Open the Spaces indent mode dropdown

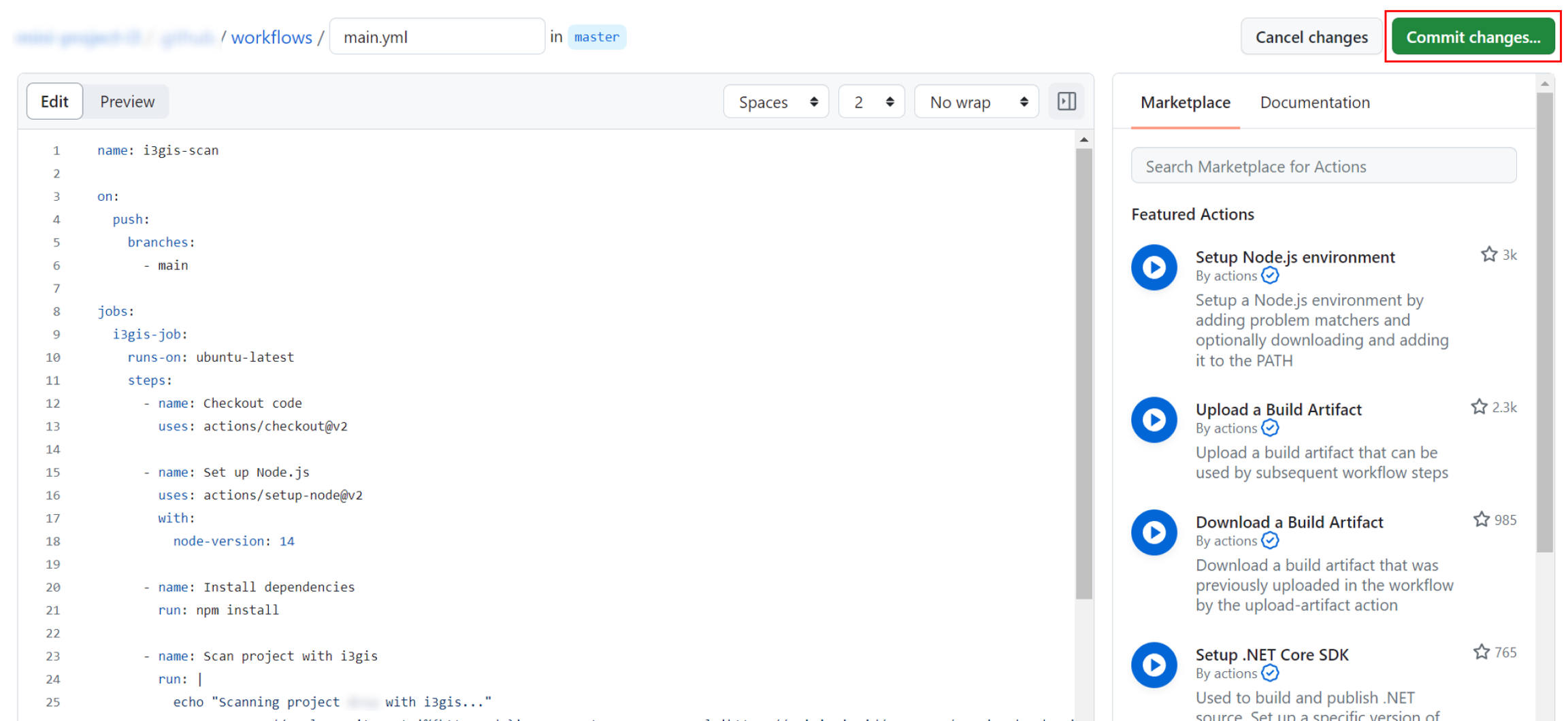pos(776,102)
